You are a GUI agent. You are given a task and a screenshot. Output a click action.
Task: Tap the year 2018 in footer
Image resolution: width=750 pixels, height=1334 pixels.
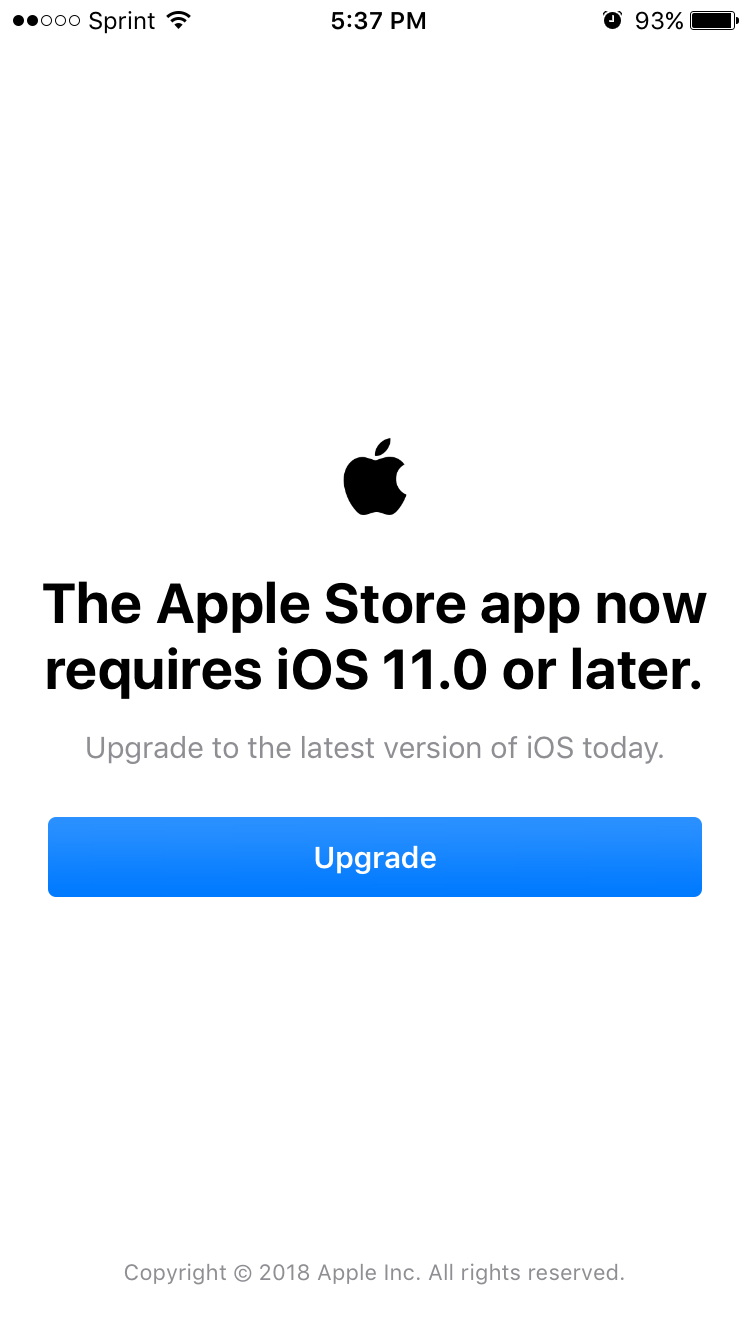[285, 1273]
